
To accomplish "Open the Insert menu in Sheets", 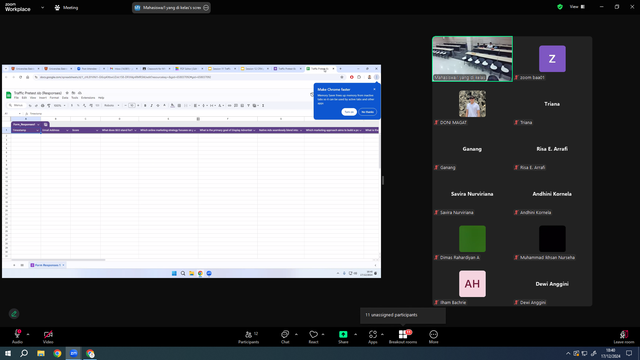I will point(43,98).
